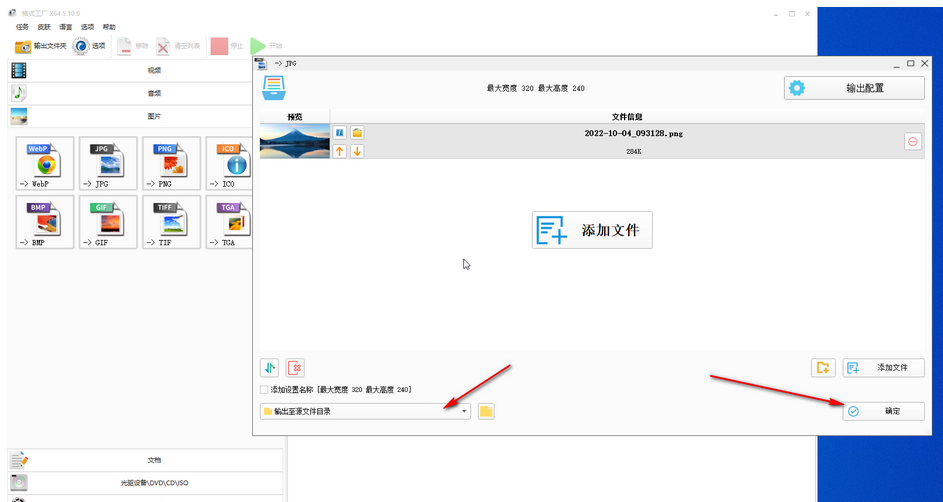
Task: Click 最大宽度 320 最大高度 240 text
Action: pyautogui.click(x=535, y=88)
